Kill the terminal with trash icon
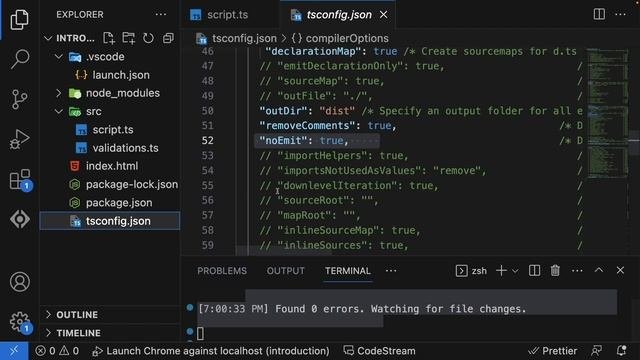The width and height of the screenshot is (640, 360). 555,271
